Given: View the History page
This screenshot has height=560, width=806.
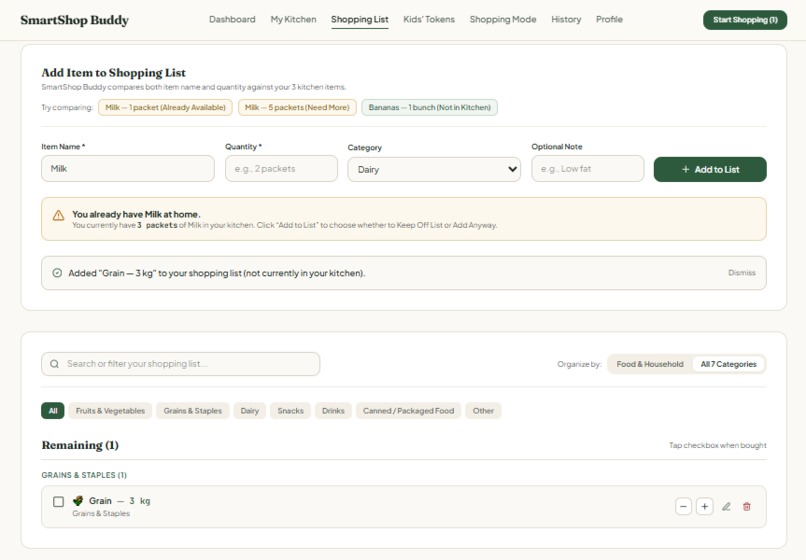Looking at the screenshot, I should (x=566, y=20).
